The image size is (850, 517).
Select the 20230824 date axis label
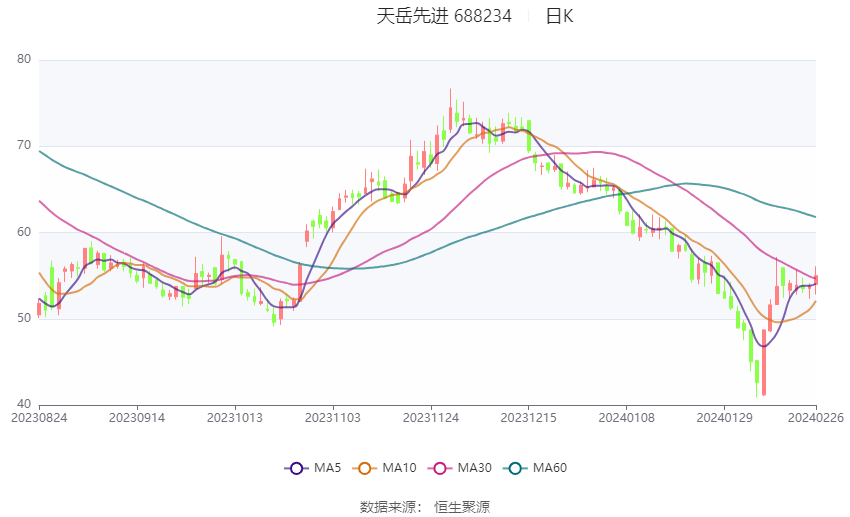coord(39,418)
